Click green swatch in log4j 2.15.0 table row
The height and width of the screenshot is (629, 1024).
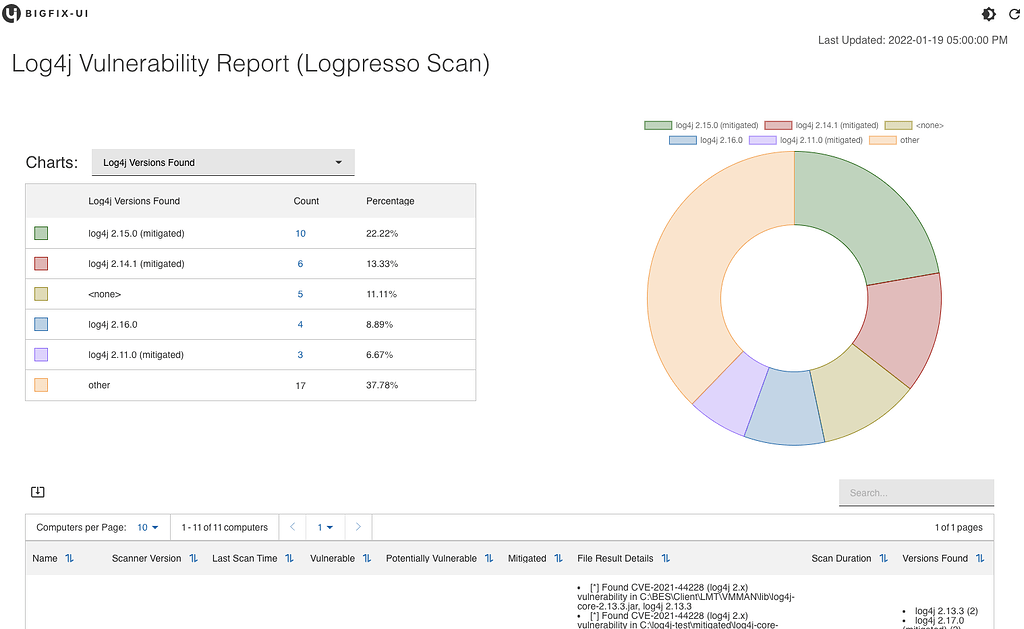41,233
